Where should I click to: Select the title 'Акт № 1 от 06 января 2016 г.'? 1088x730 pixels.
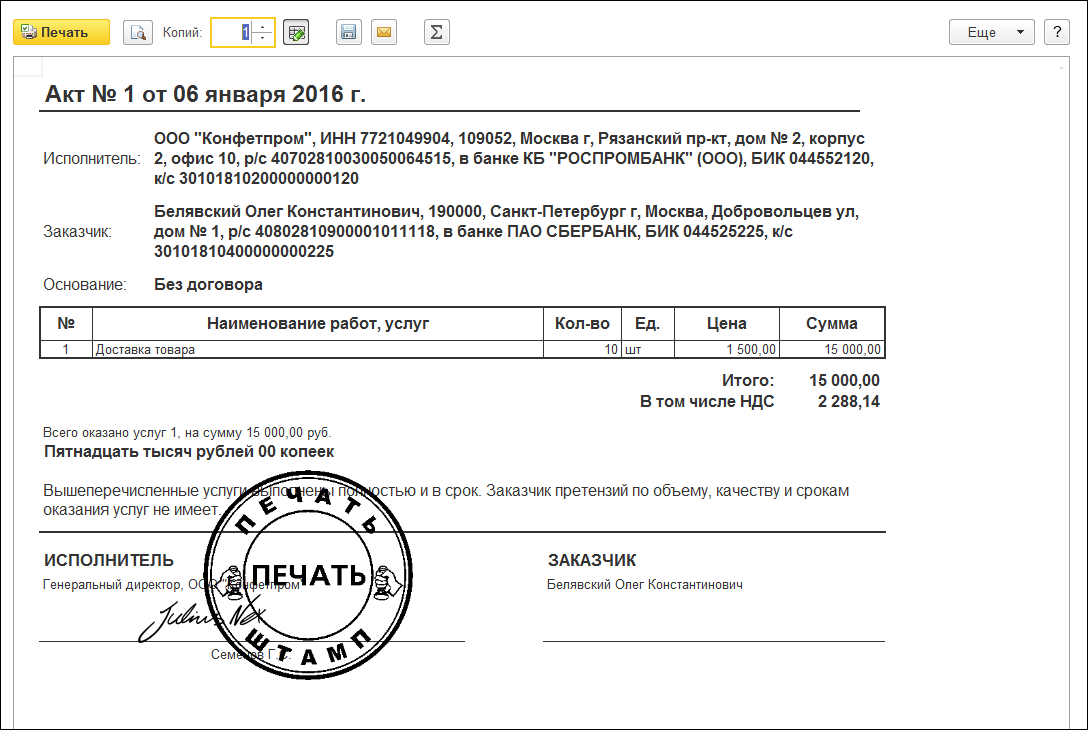(205, 94)
